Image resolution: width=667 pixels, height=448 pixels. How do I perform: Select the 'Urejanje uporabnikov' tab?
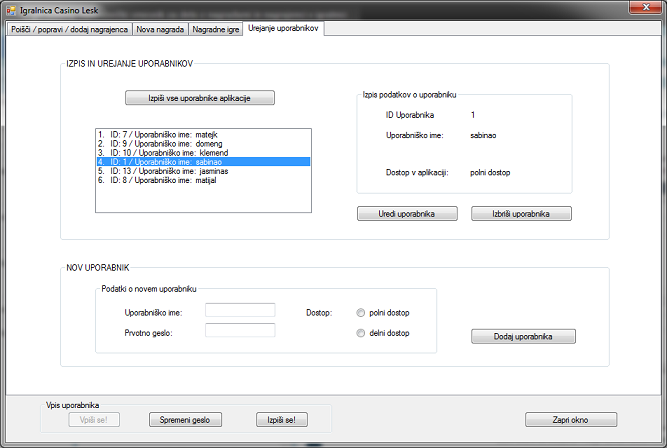pos(283,30)
